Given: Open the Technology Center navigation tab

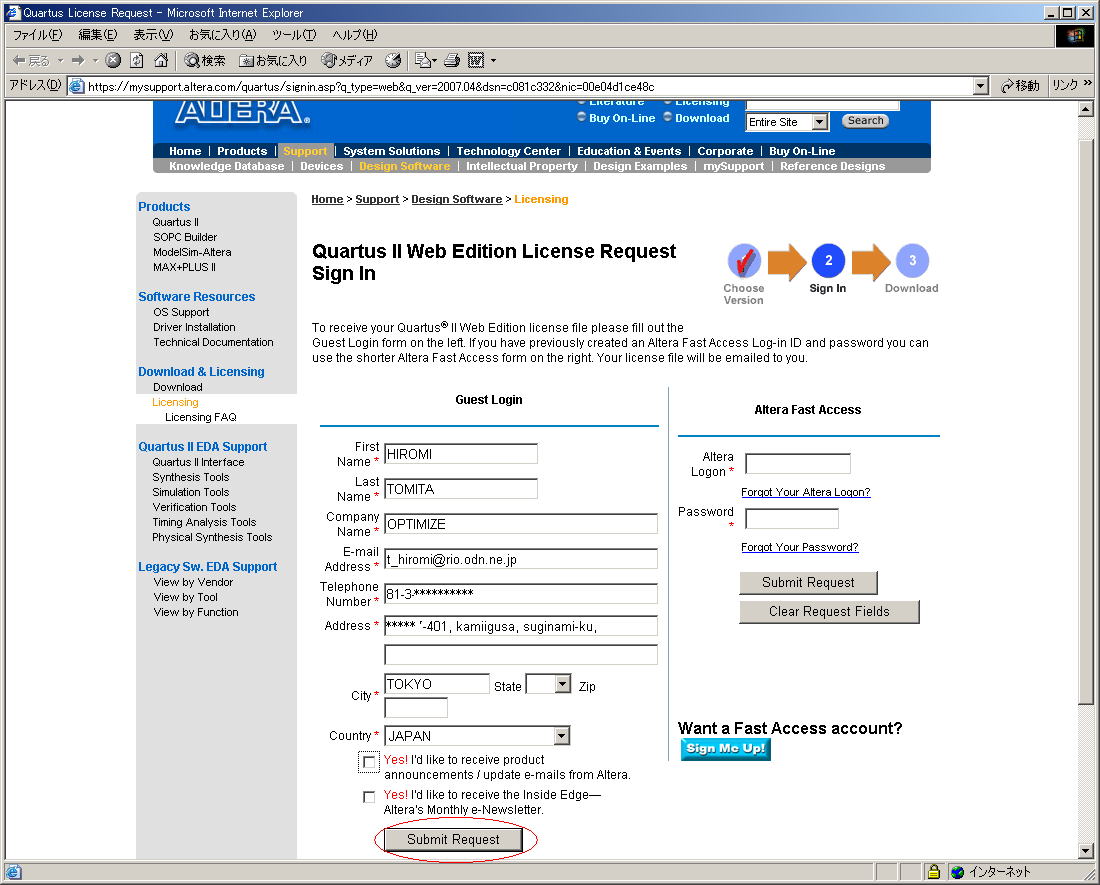Looking at the screenshot, I should pyautogui.click(x=508, y=151).
